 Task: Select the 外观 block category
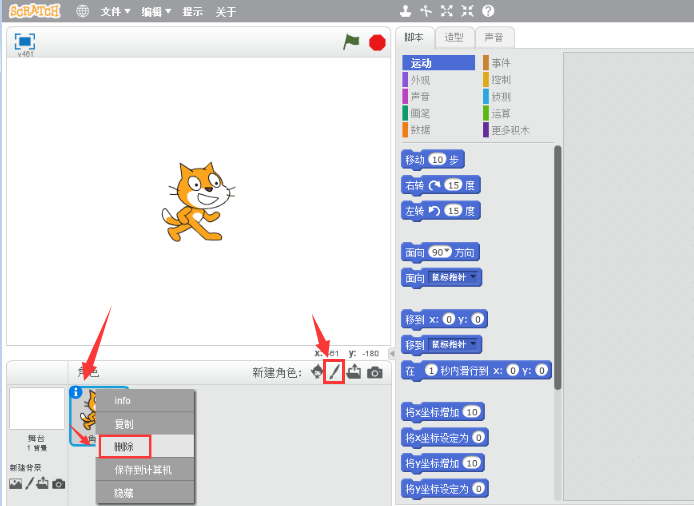420,80
